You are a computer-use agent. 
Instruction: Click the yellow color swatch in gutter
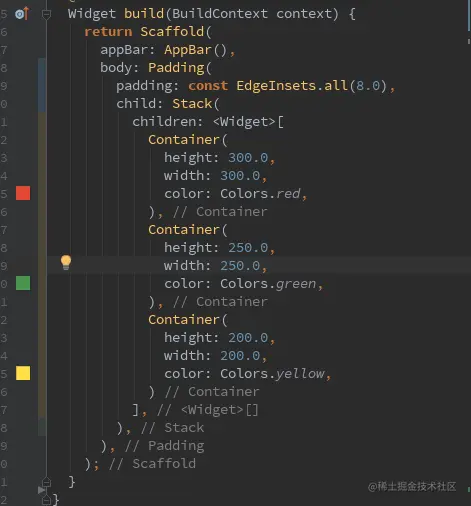pyautogui.click(x=23, y=373)
